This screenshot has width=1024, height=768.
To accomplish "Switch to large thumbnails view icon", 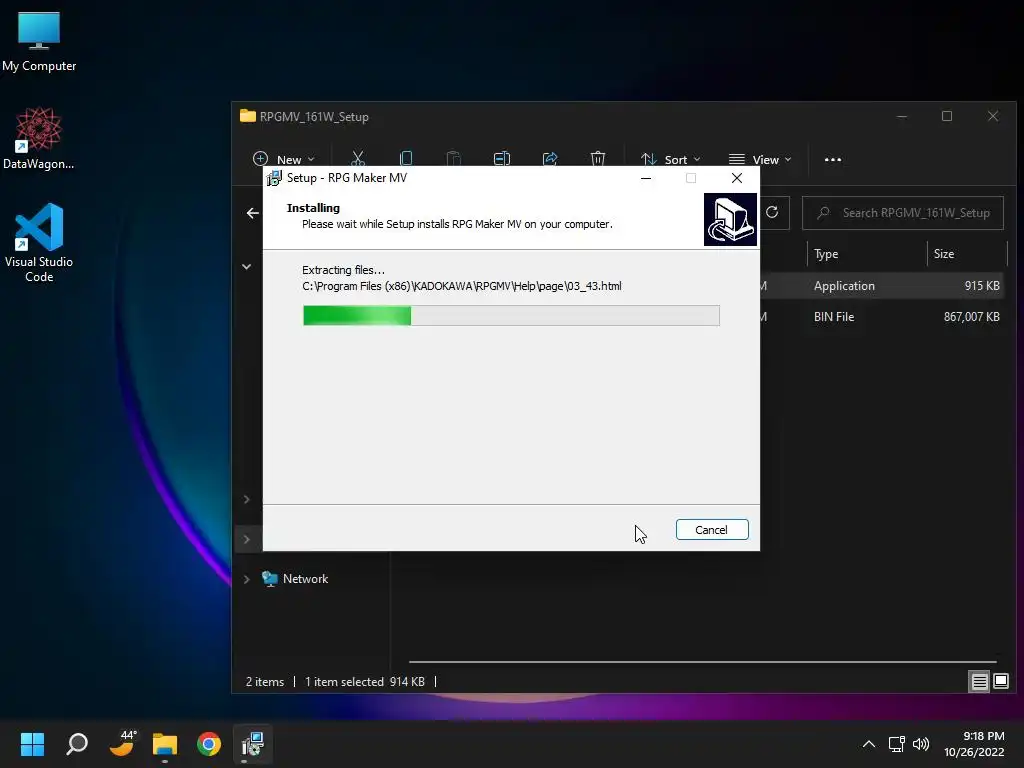I will click(x=1000, y=682).
